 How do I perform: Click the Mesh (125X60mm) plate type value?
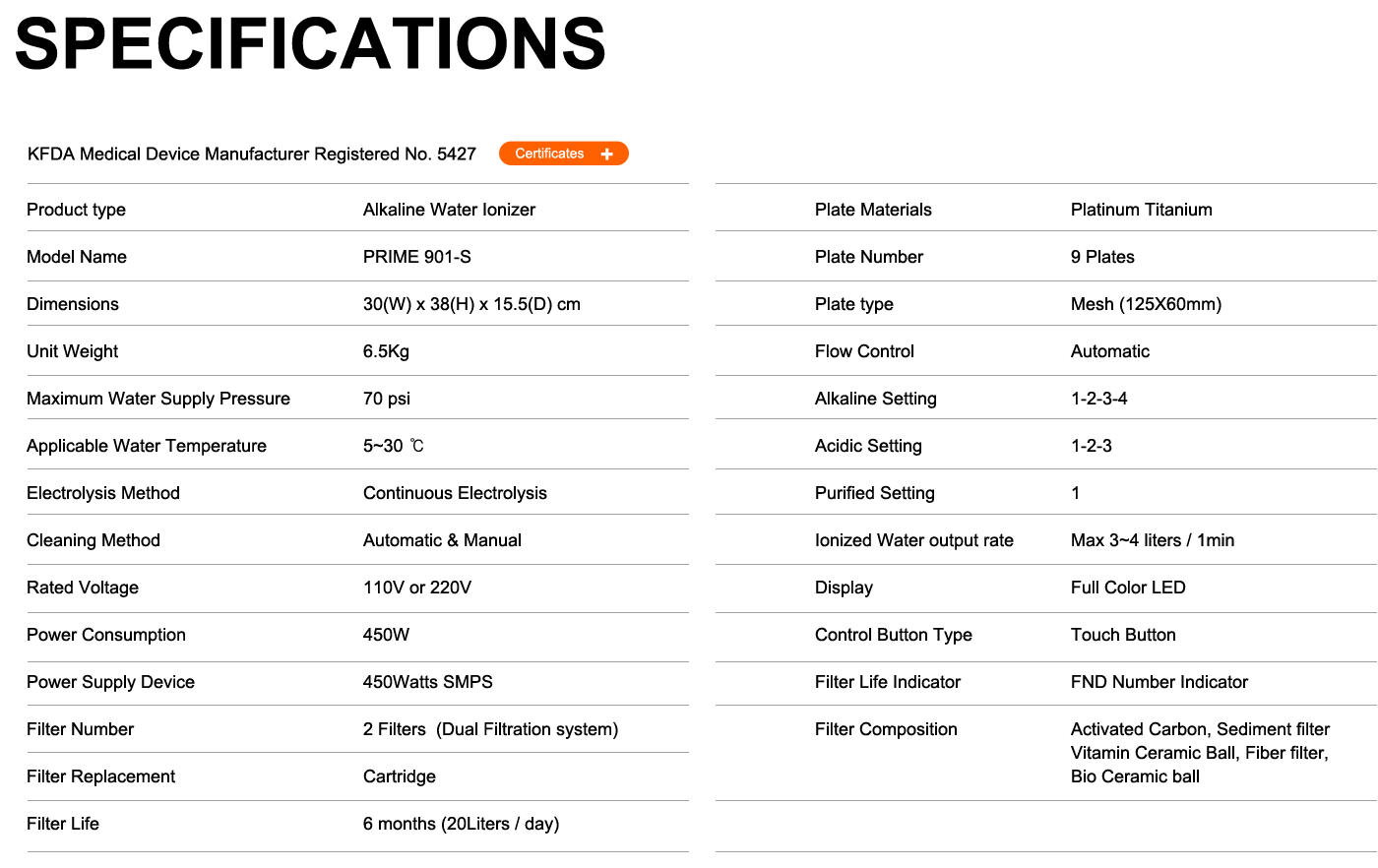[x=1146, y=304]
